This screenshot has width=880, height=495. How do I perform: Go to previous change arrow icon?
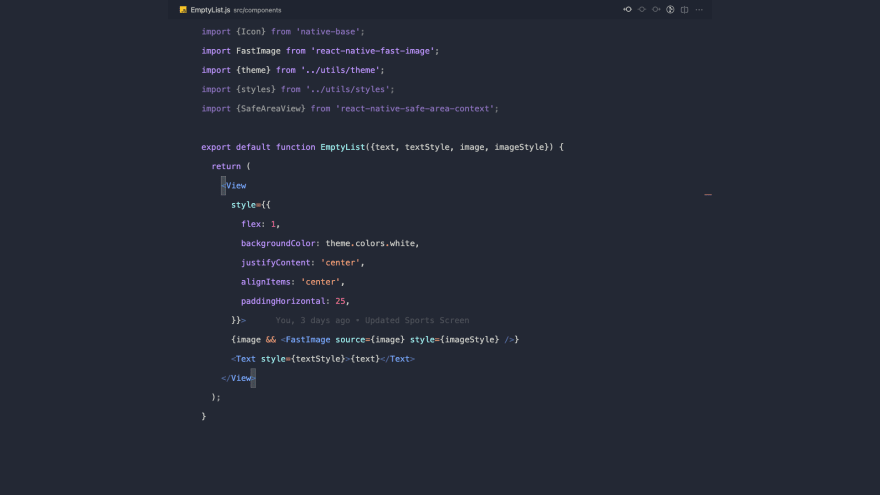tap(627, 9)
